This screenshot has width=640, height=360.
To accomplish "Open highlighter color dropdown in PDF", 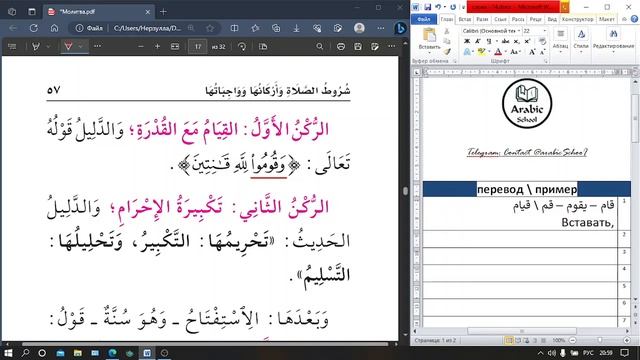I will pyautogui.click(x=80, y=47).
